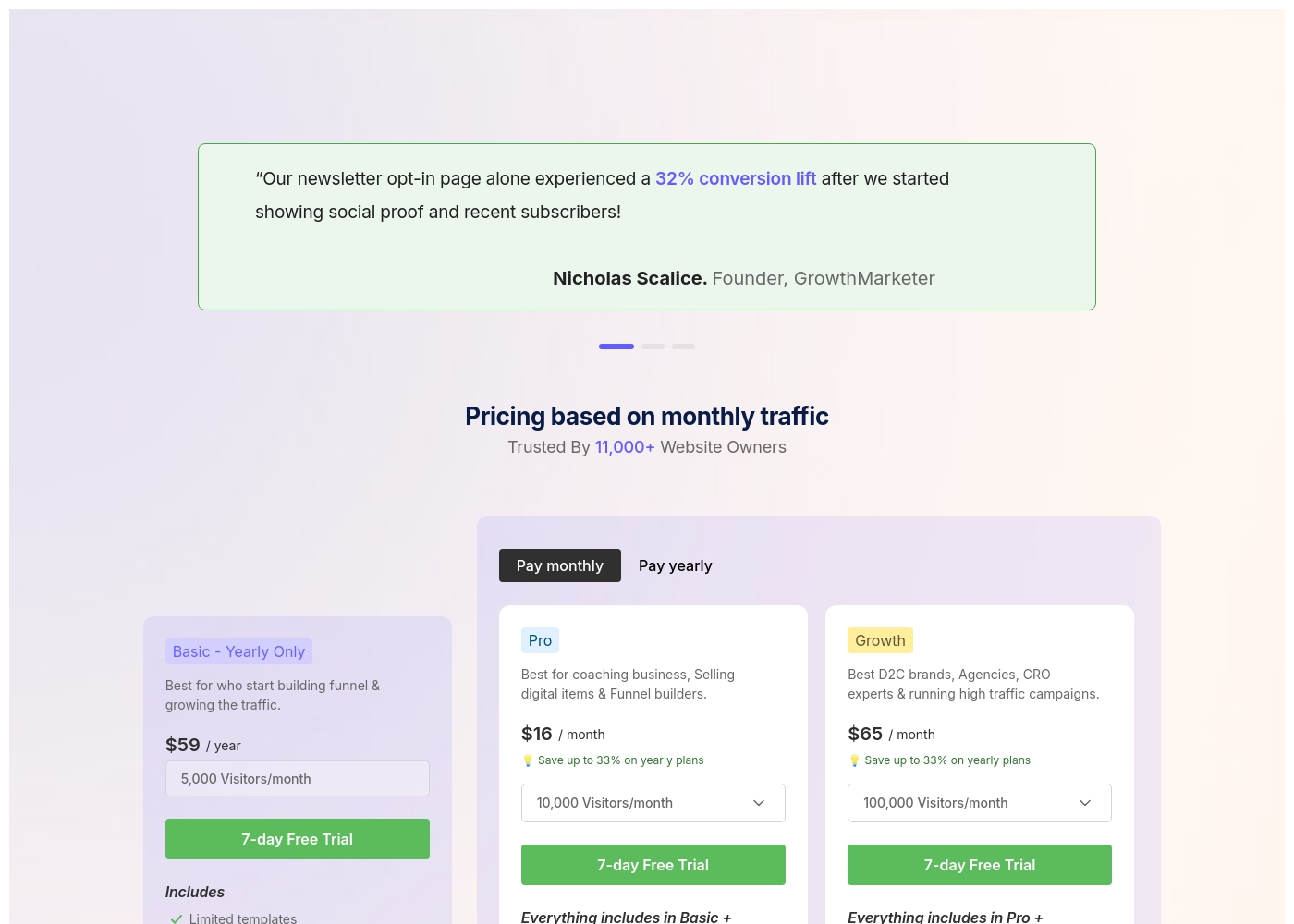The width and height of the screenshot is (1294, 924).
Task: Click the yellow Growth plan badge
Action: click(880, 640)
